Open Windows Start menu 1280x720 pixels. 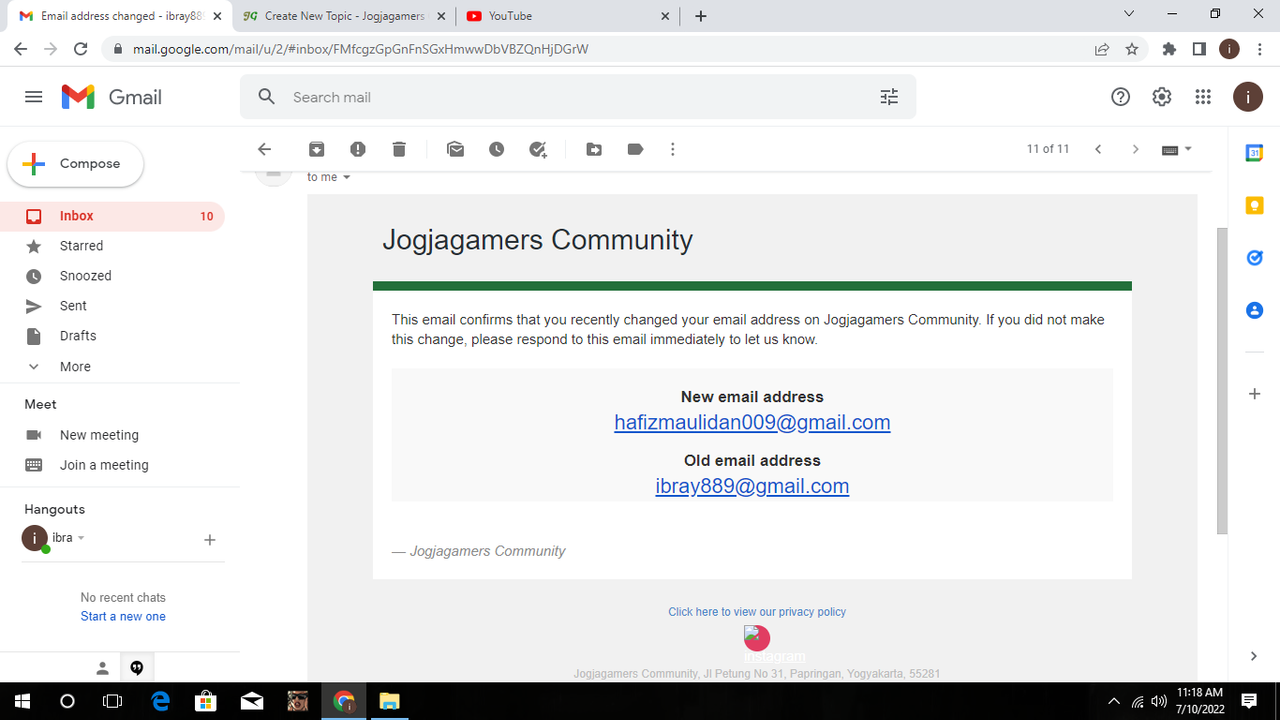[x=22, y=701]
